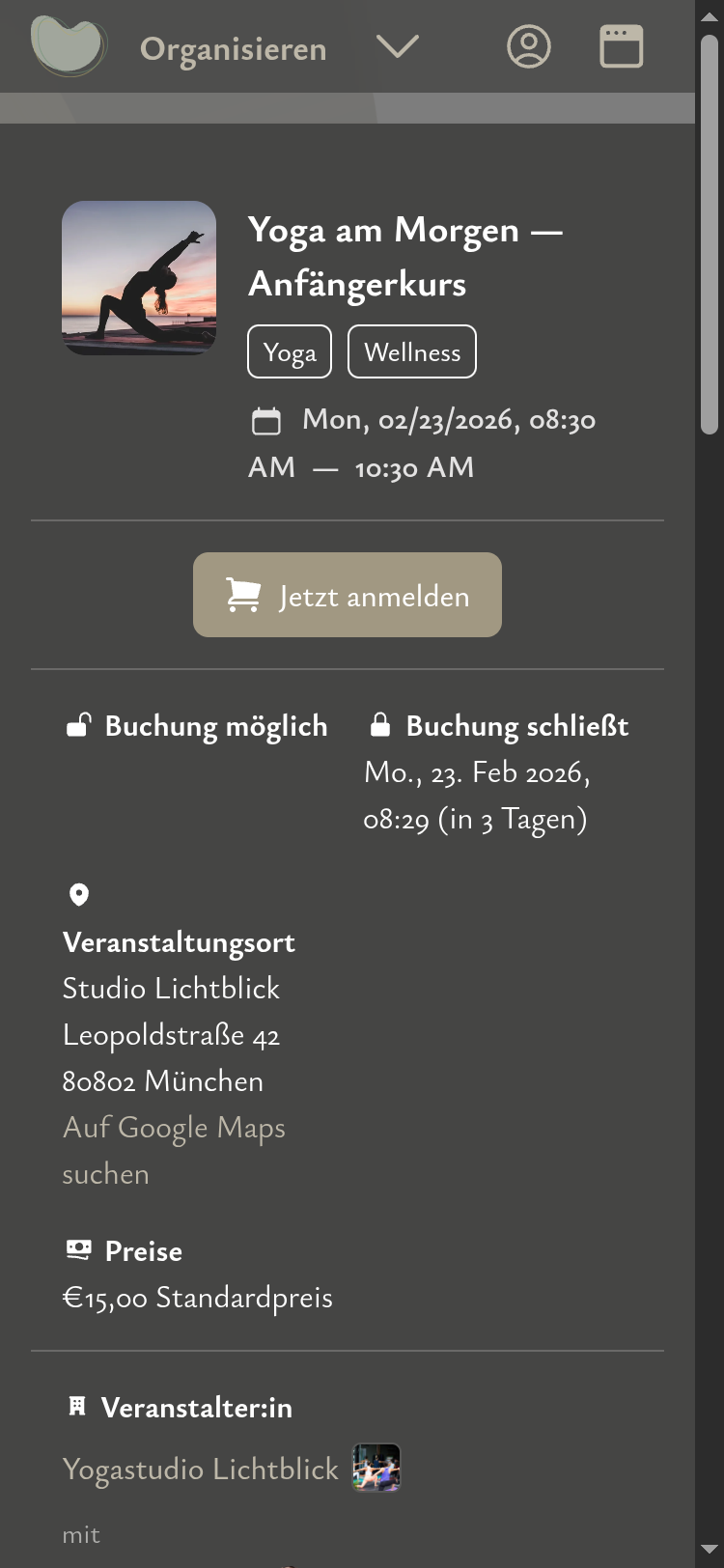This screenshot has height=1568, width=724.
Task: Click the date Mon, 02/23/2026, 08:30
Action: (449, 420)
